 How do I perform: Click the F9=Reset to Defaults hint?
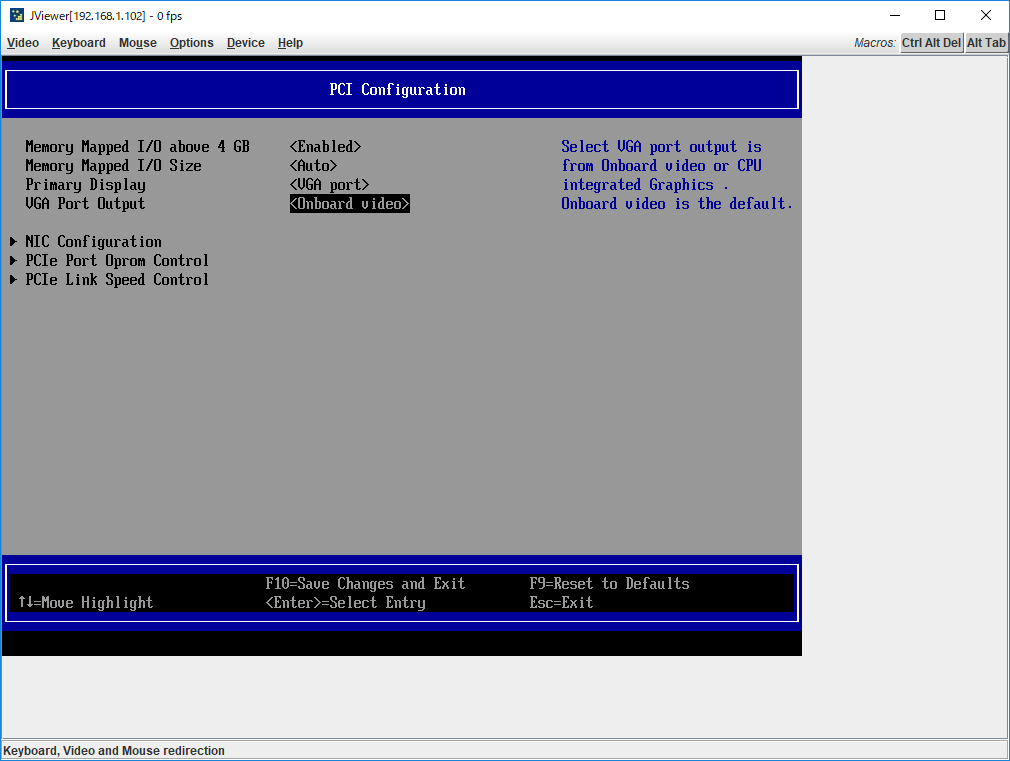pyautogui.click(x=609, y=584)
